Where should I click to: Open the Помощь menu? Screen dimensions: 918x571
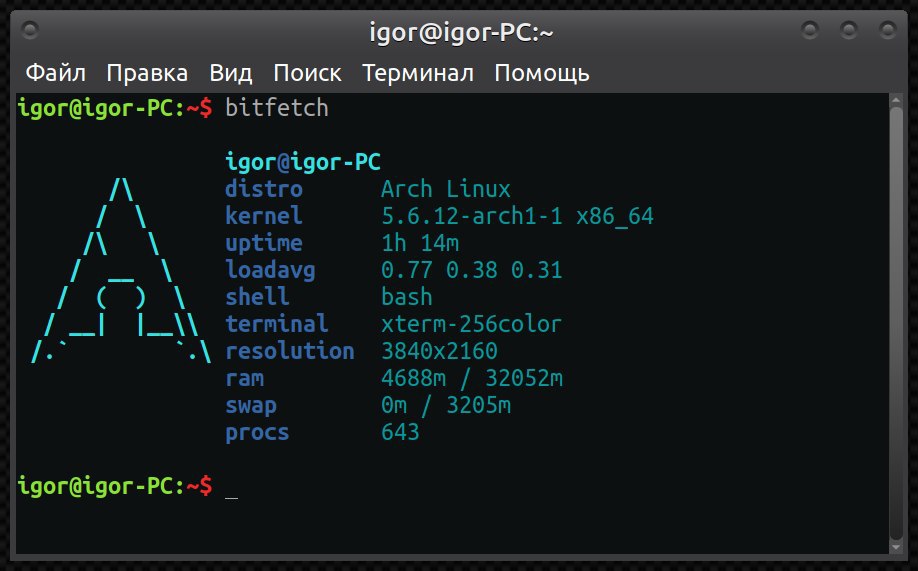click(542, 73)
